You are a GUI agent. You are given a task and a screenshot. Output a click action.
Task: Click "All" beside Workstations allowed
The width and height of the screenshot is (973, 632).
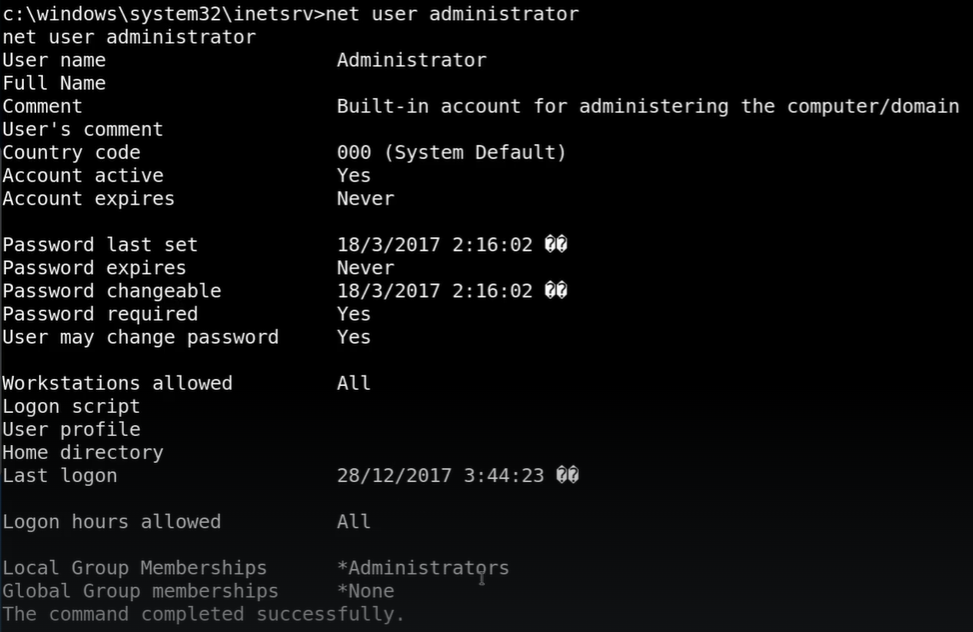tap(353, 383)
